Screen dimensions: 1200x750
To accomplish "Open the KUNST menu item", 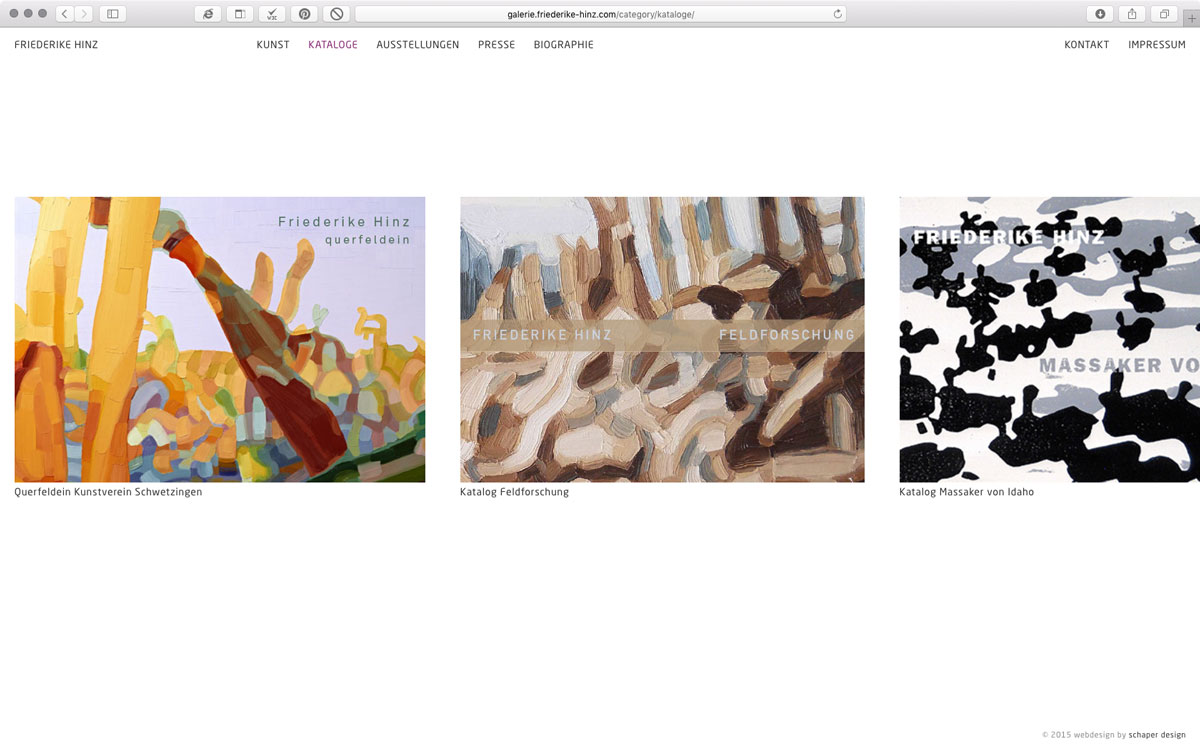I will click(273, 45).
